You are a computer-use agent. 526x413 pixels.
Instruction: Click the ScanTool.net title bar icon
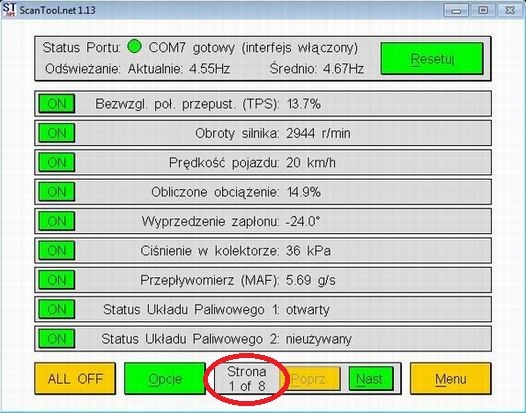9,9
